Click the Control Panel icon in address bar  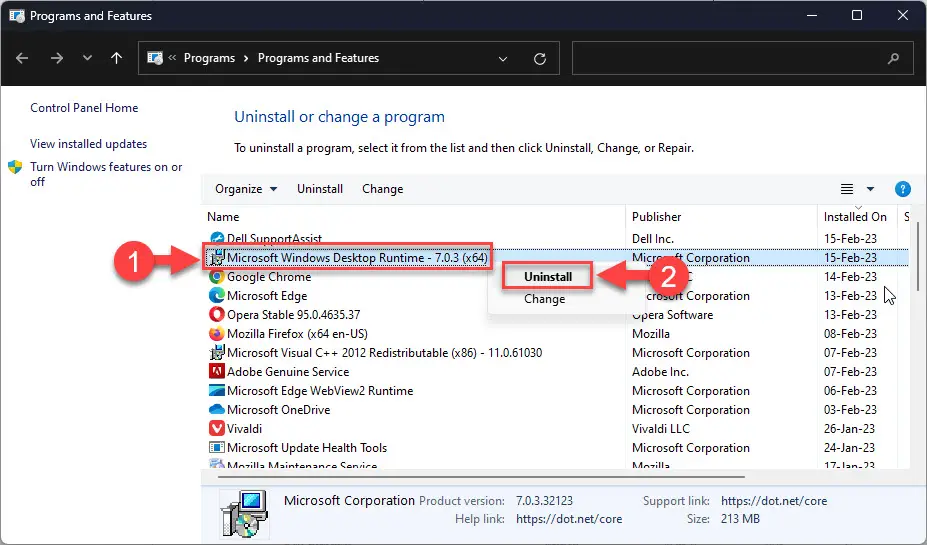tap(155, 58)
